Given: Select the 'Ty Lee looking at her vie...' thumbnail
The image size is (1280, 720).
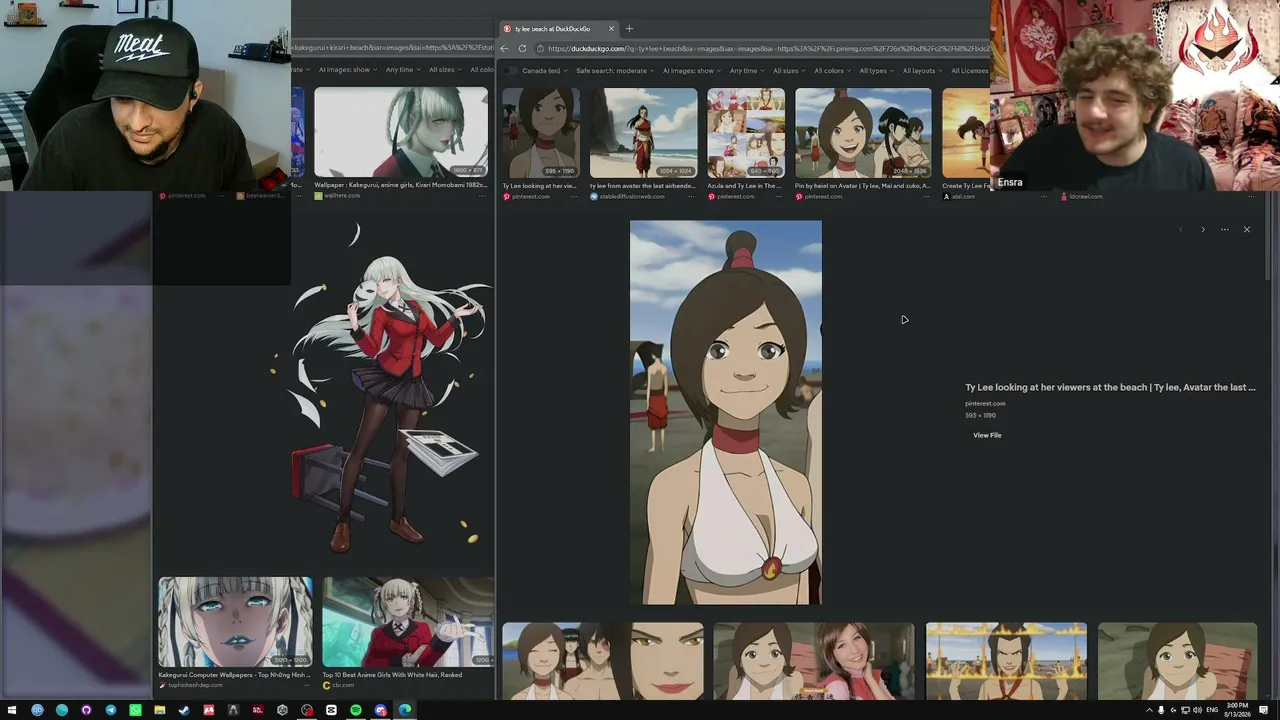Looking at the screenshot, I should coord(541,133).
